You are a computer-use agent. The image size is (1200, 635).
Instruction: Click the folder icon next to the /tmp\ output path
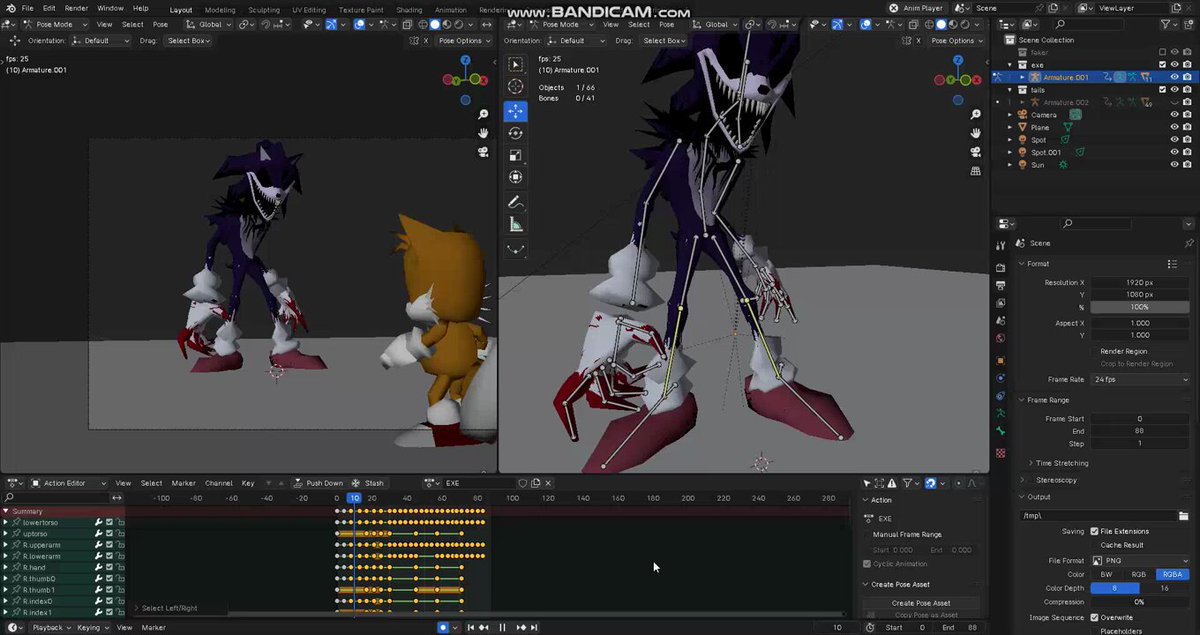[x=1183, y=516]
